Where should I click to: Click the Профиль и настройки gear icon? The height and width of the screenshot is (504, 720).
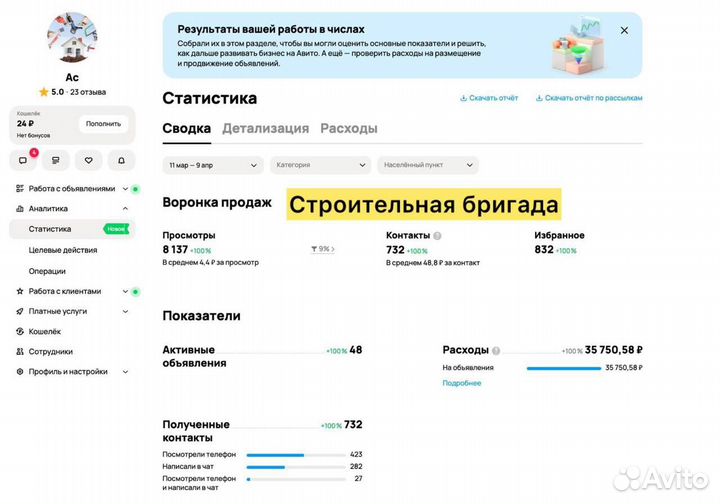coord(20,372)
